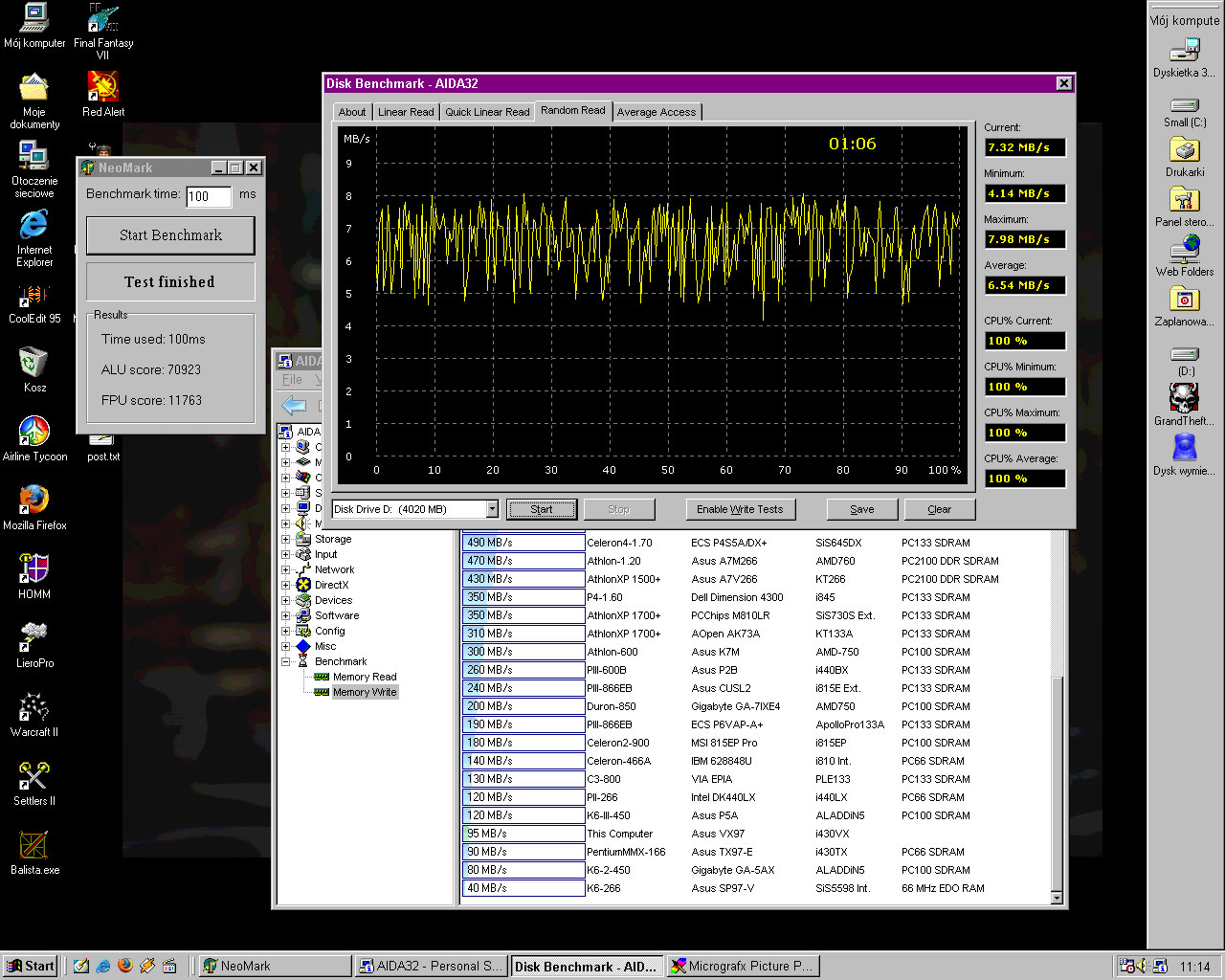This screenshot has width=1225, height=980.
Task: Click the Clear button in Disk Benchmark
Action: click(x=940, y=509)
